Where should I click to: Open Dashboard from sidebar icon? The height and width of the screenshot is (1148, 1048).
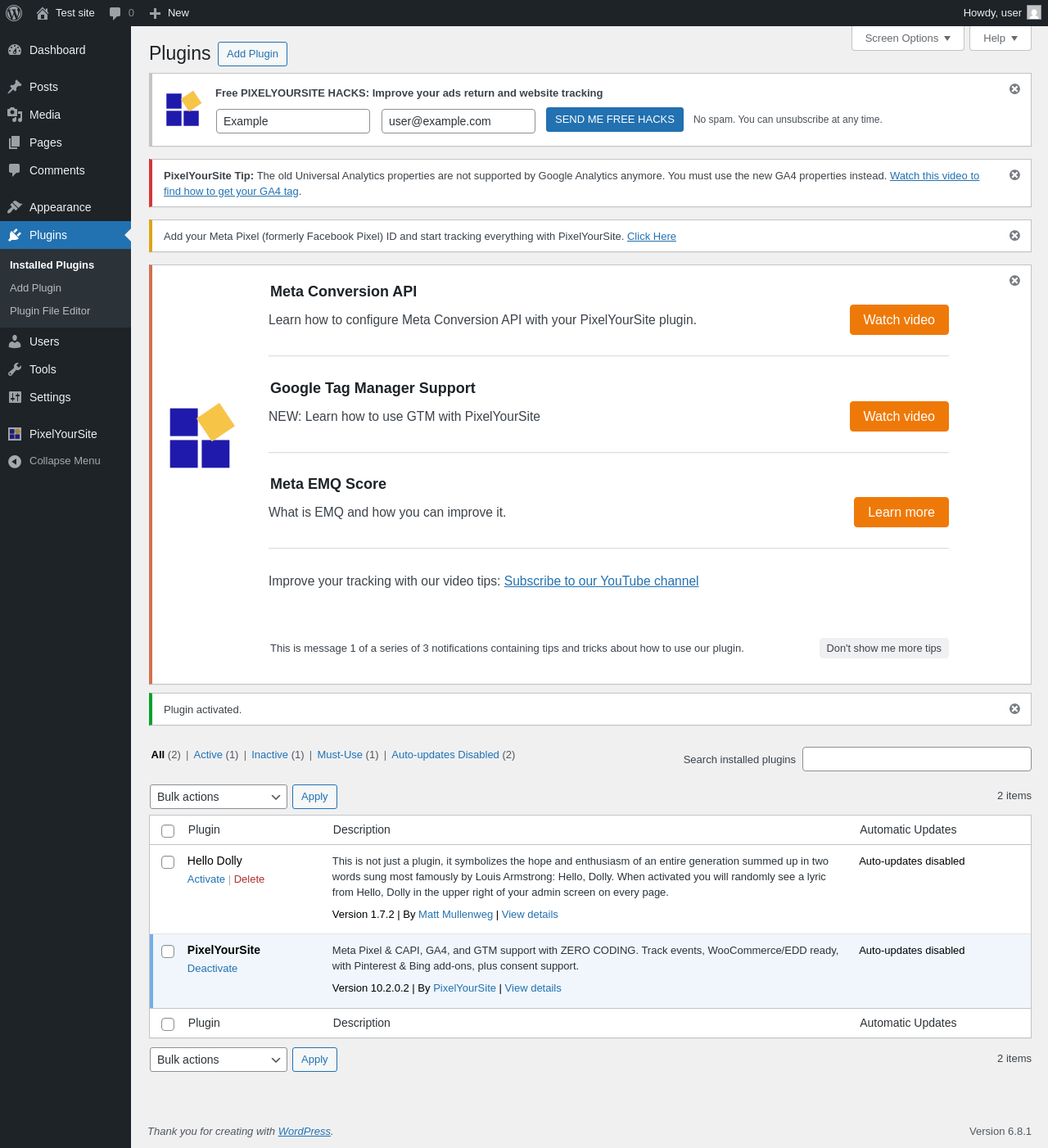[x=15, y=50]
